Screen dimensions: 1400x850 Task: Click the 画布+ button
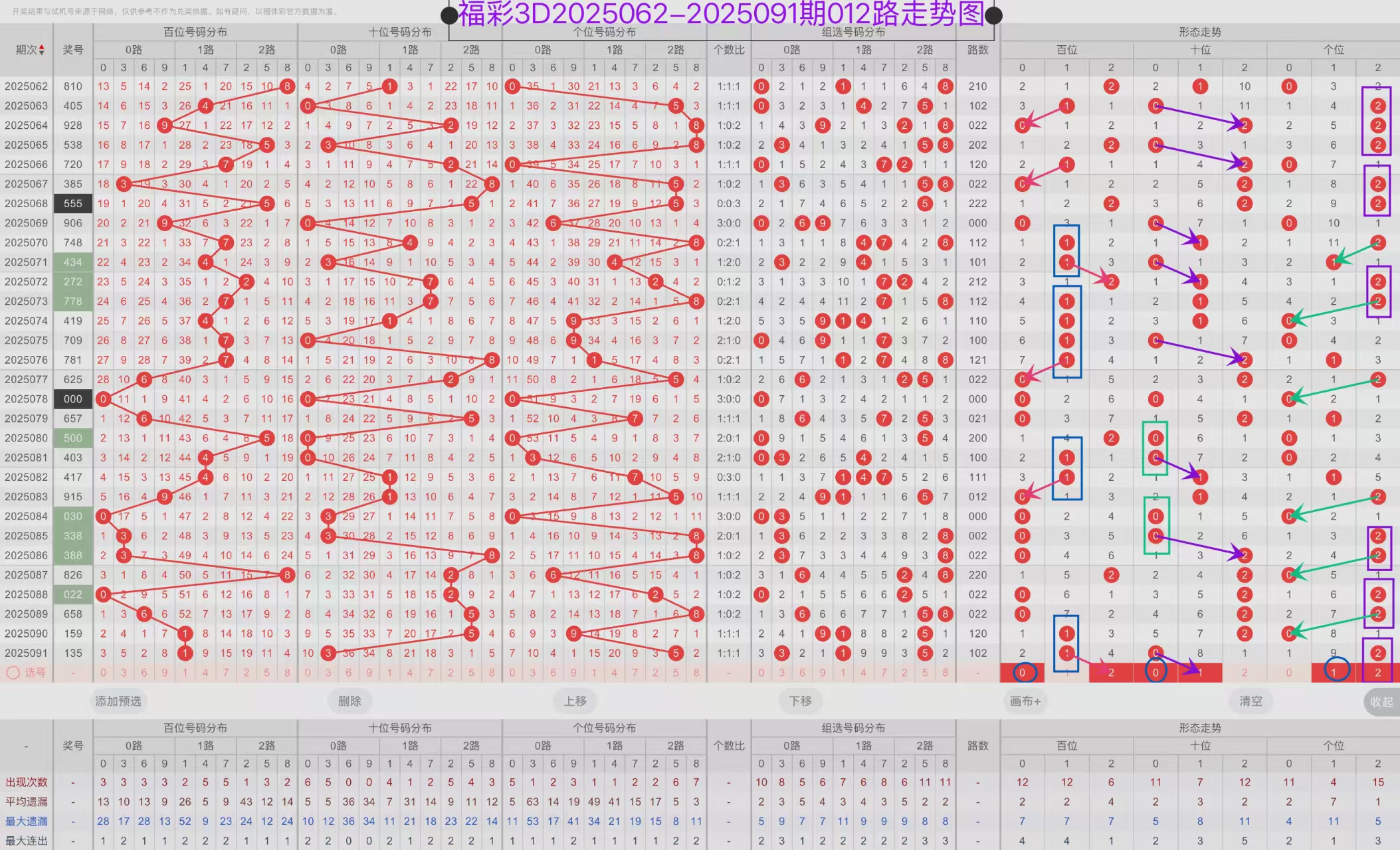(x=1026, y=701)
